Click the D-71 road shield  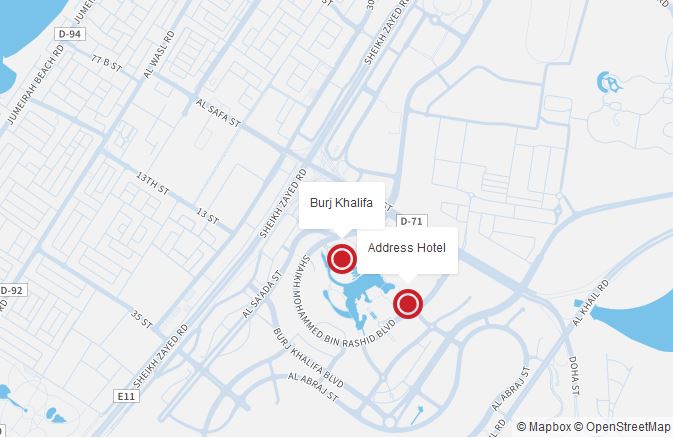(x=411, y=221)
